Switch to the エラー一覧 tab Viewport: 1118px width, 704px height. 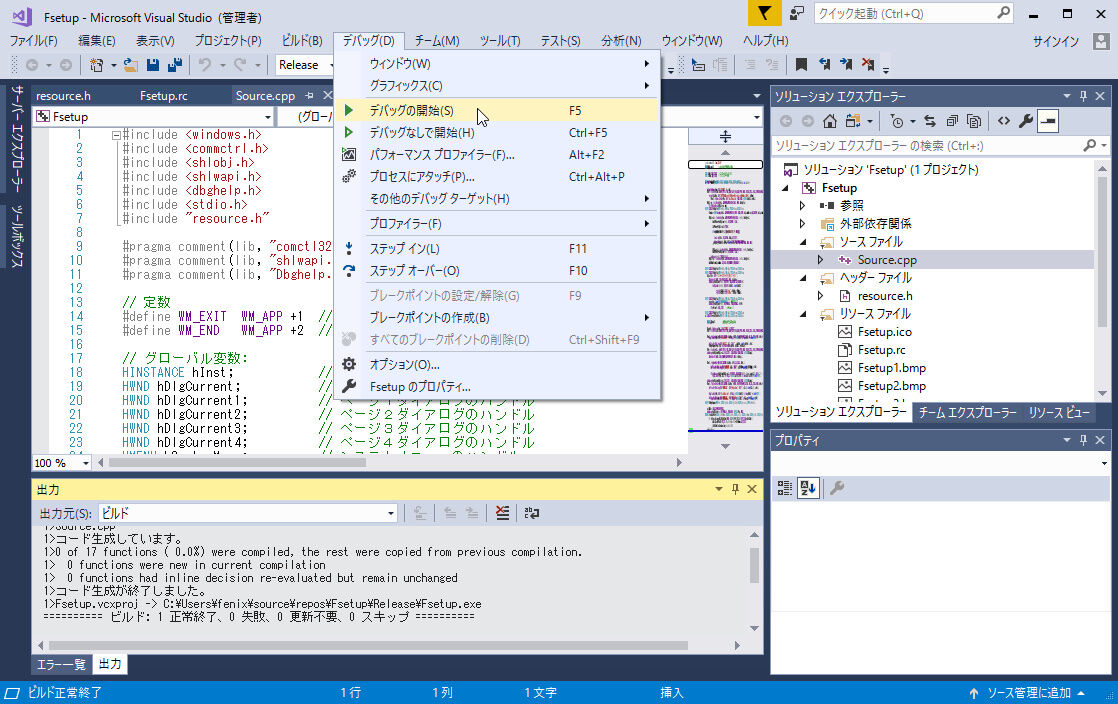coord(61,664)
